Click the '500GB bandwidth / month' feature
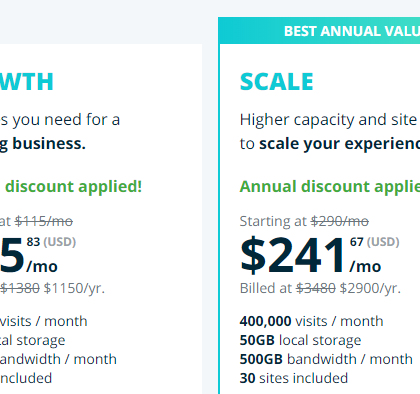 tap(326, 359)
